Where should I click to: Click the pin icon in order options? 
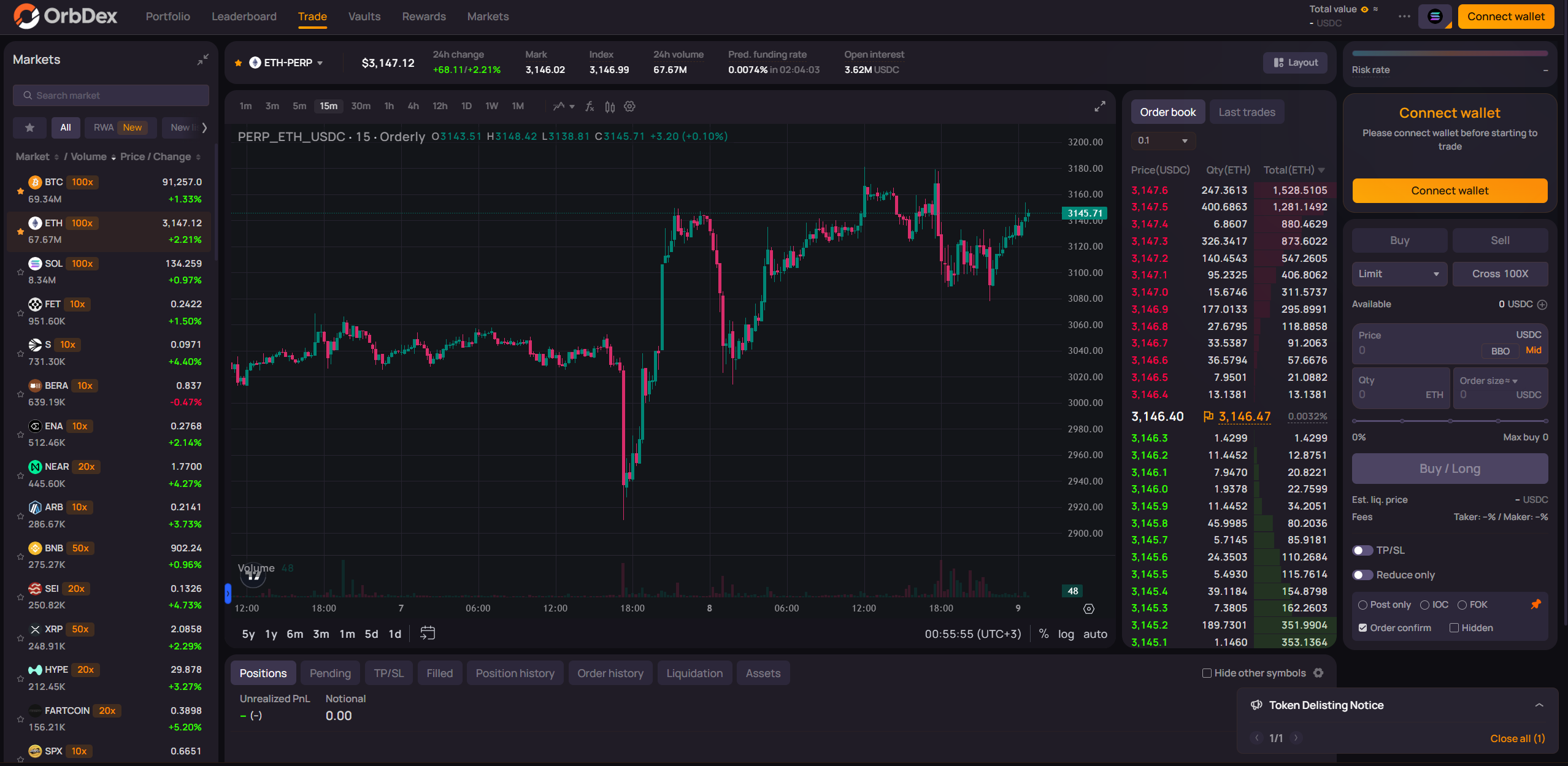pyautogui.click(x=1535, y=604)
